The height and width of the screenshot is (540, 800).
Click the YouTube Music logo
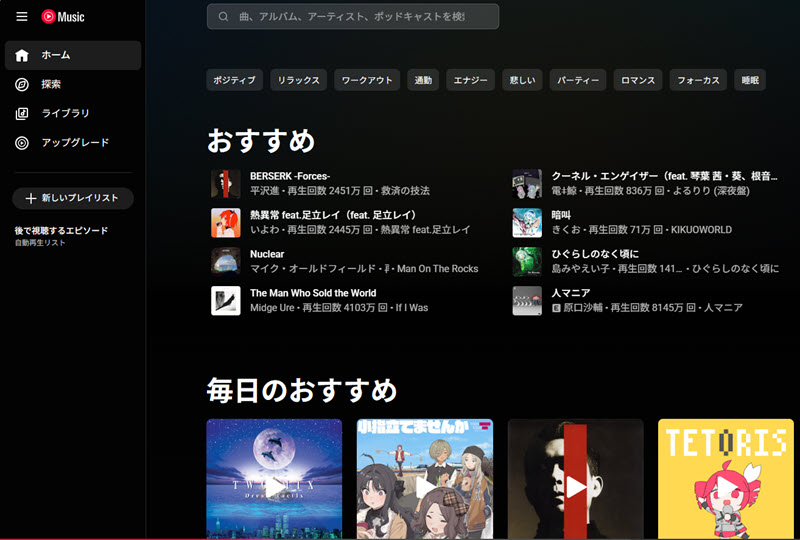coord(63,17)
